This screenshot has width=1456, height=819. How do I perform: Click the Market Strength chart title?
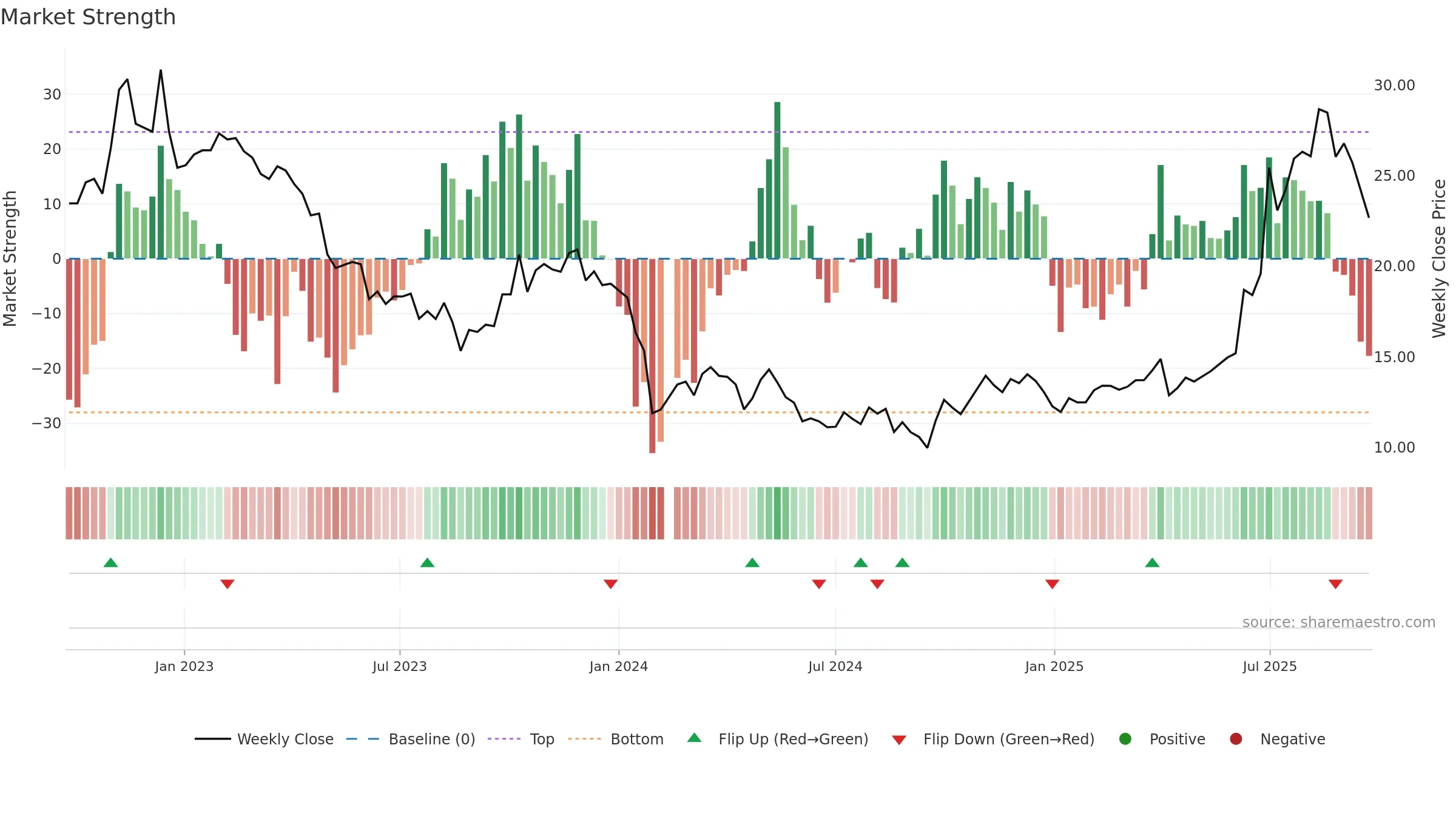click(88, 17)
